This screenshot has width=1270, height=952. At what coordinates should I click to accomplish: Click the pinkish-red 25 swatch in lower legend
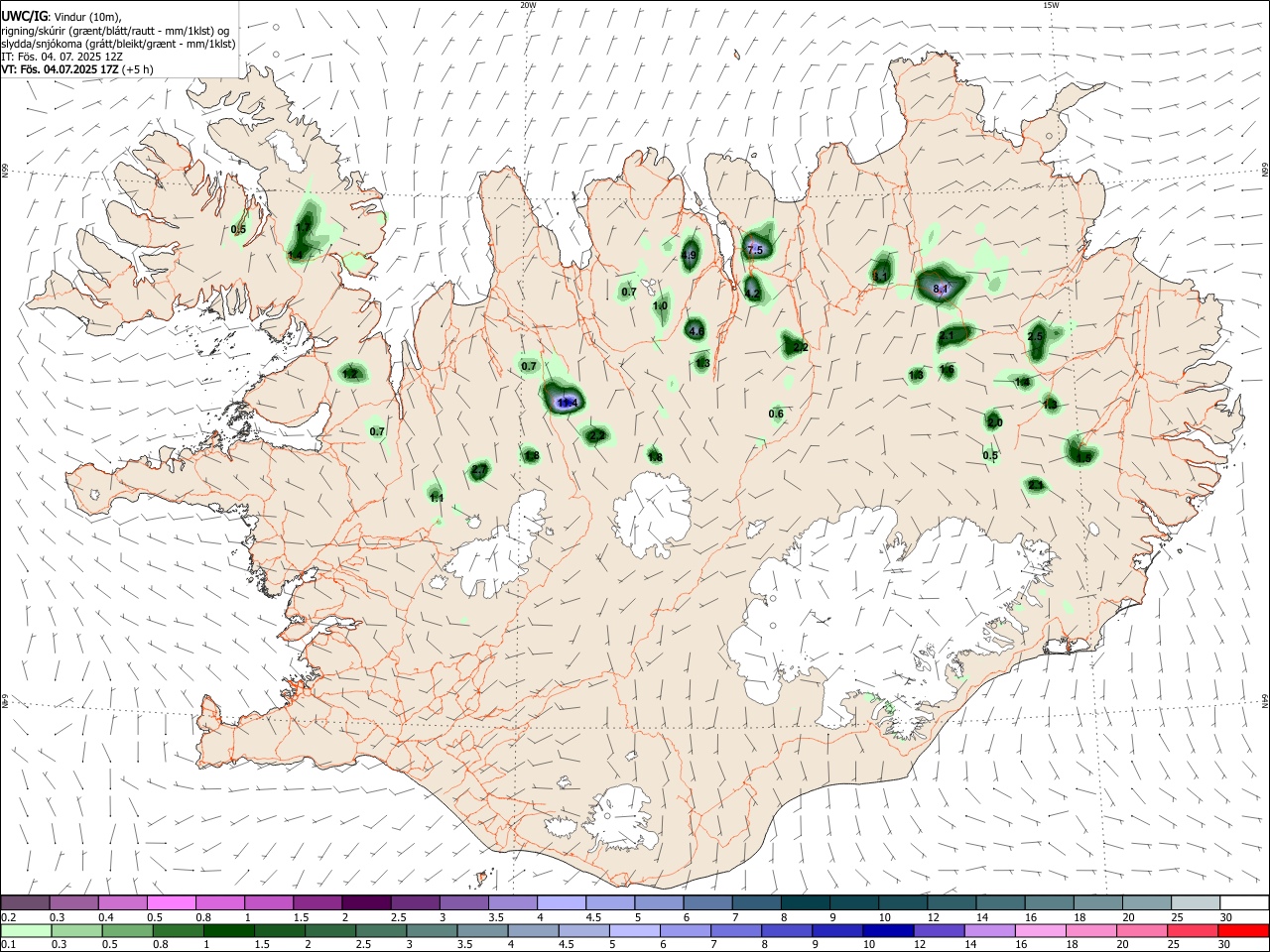(1193, 931)
